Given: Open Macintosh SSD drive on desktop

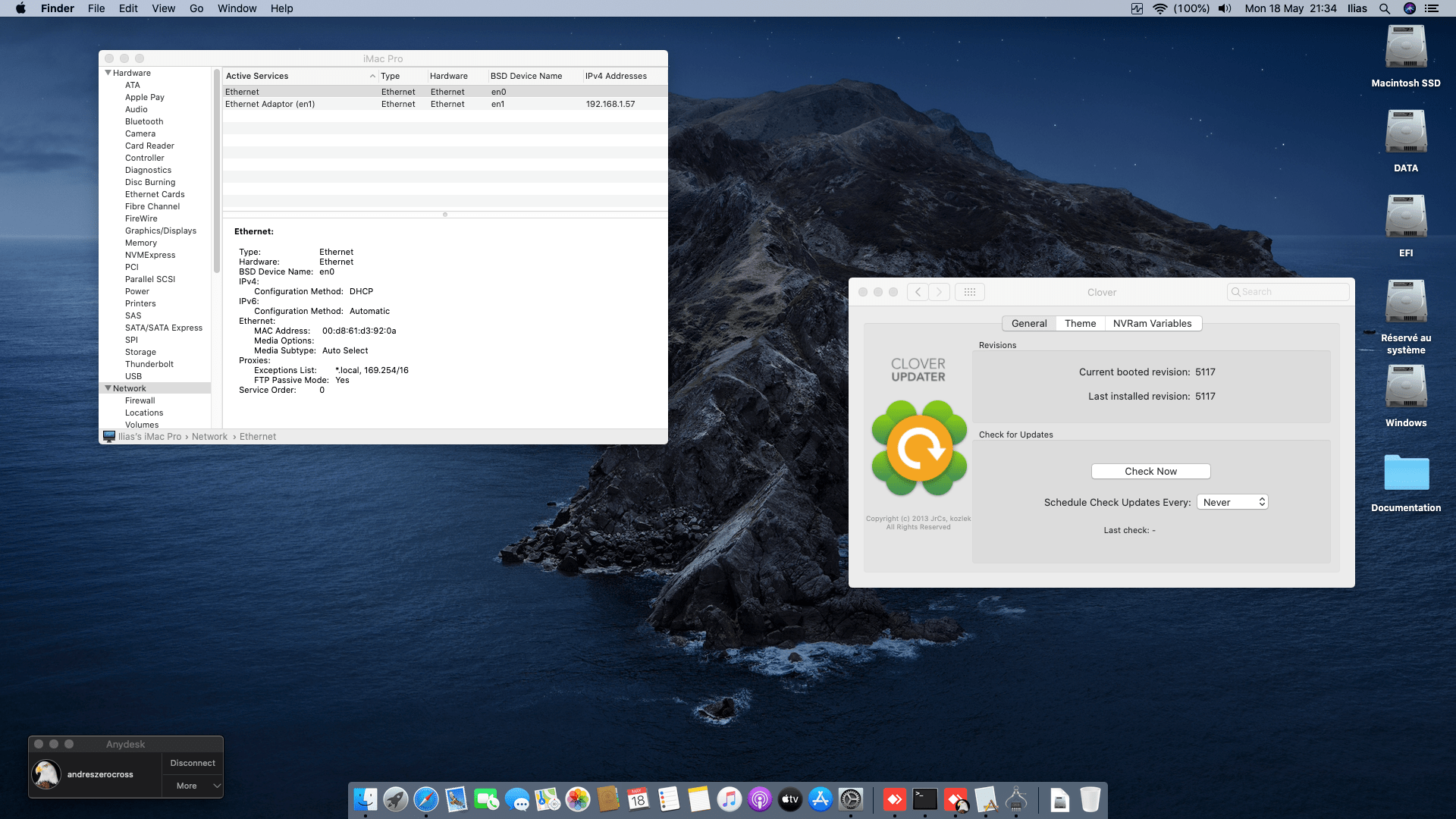Looking at the screenshot, I should pos(1406,48).
